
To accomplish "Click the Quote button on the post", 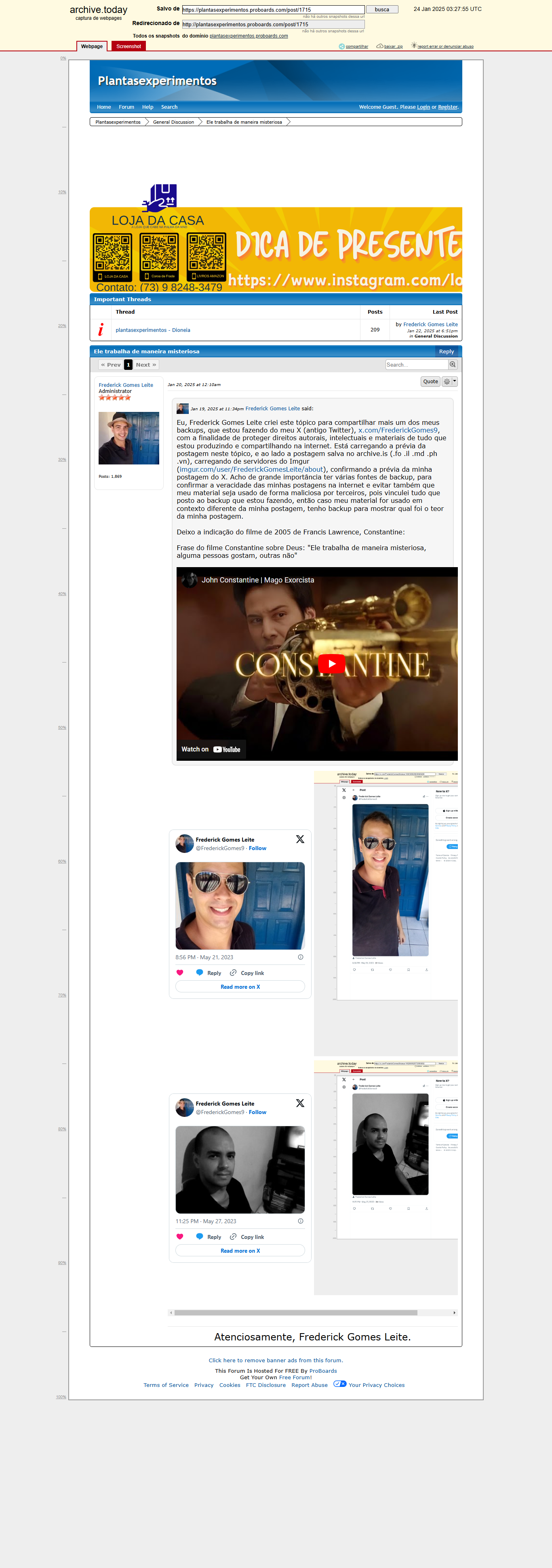I will [x=430, y=382].
